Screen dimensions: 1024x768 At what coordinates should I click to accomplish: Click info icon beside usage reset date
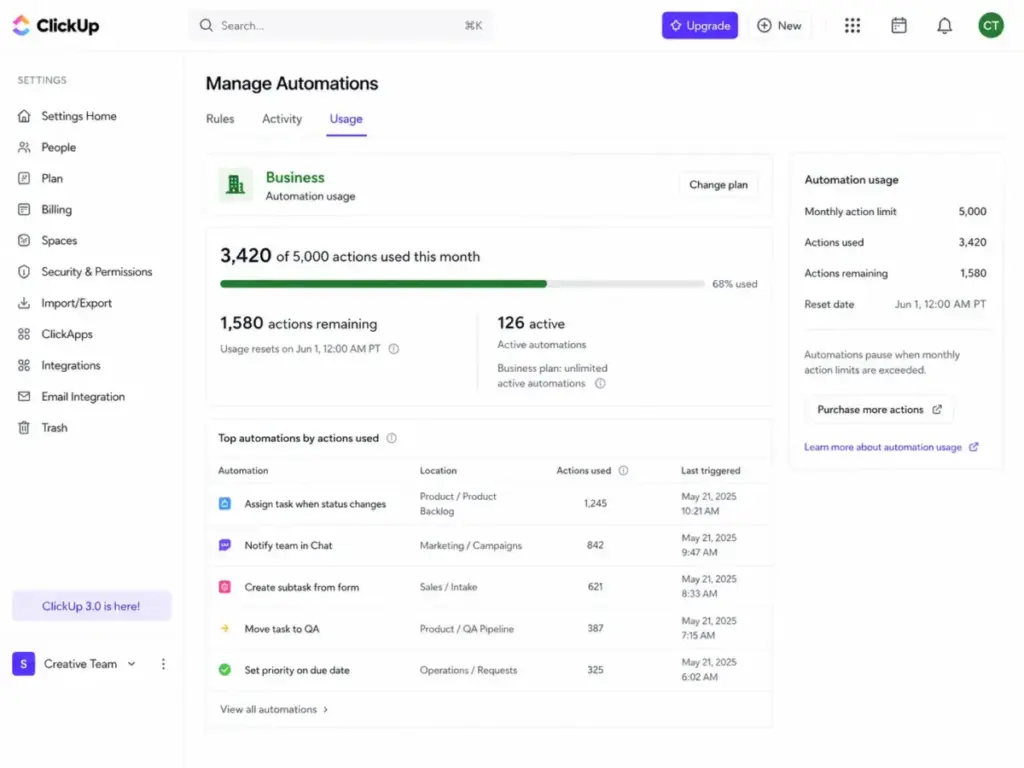click(394, 349)
